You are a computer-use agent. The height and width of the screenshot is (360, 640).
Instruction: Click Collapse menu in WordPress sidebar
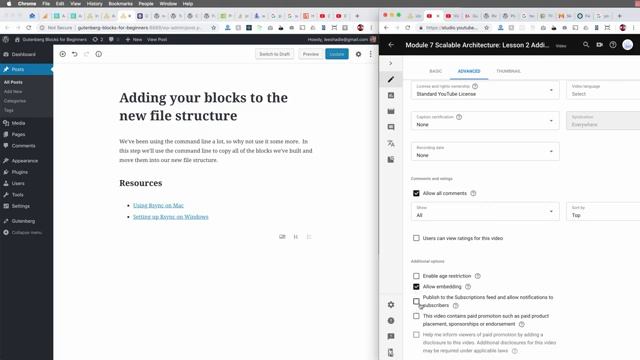click(x=26, y=233)
